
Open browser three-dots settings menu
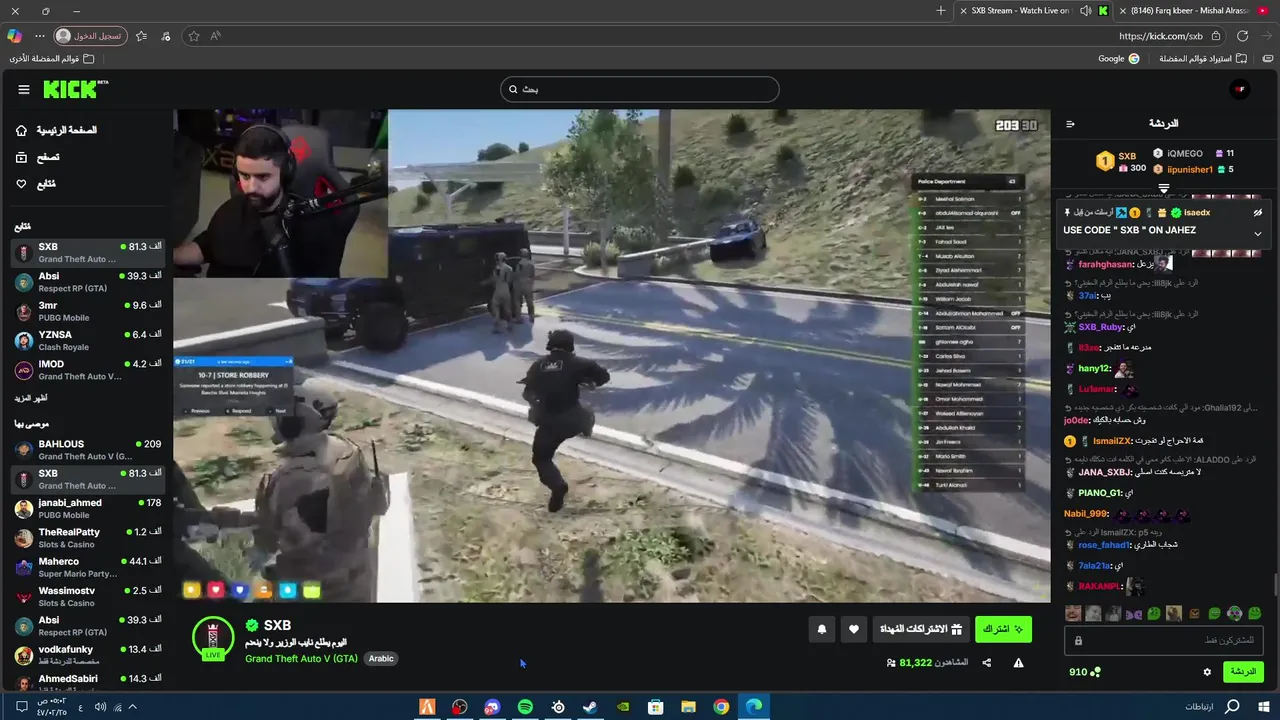tap(40, 36)
